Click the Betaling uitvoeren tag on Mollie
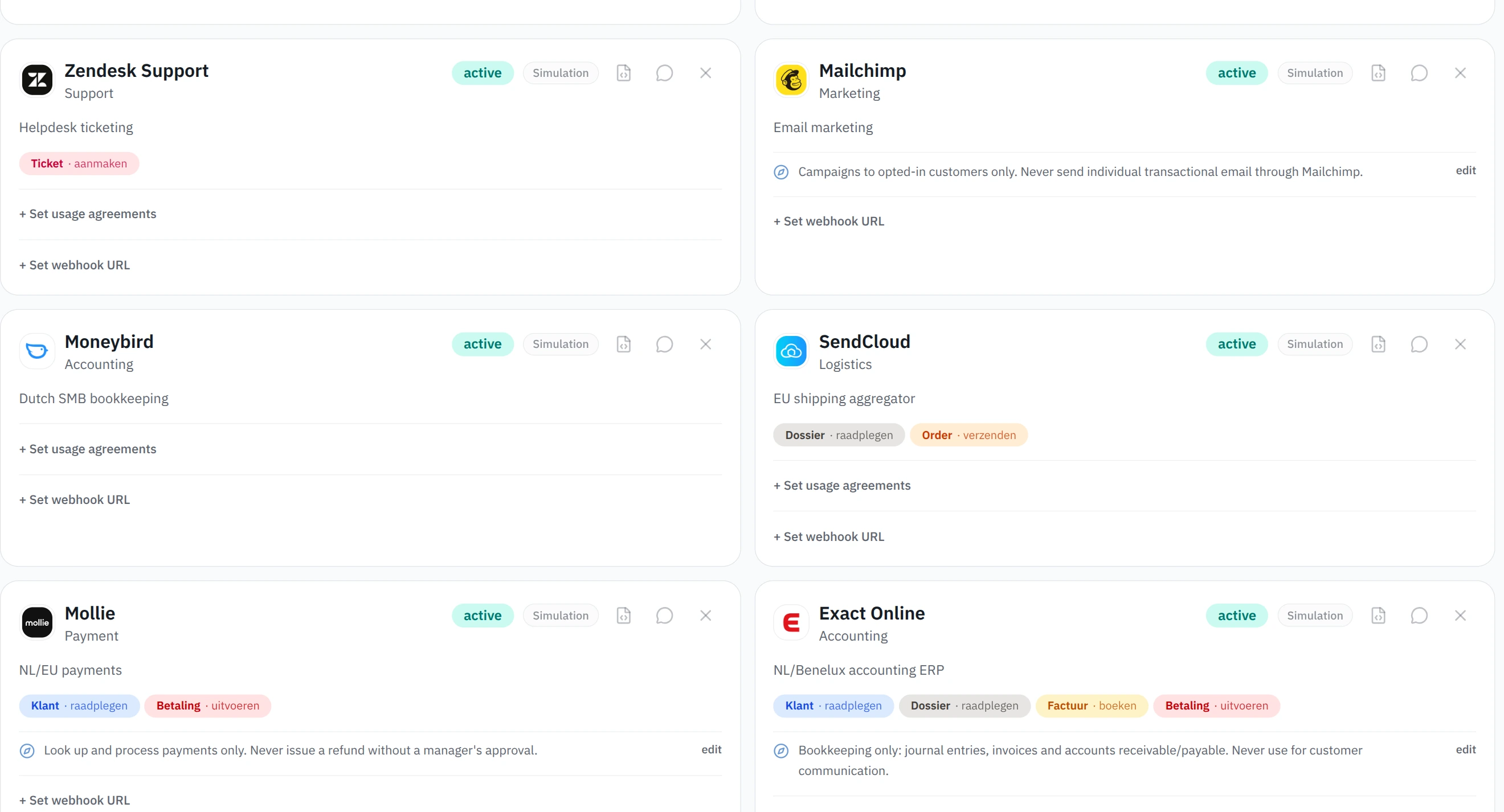The height and width of the screenshot is (812, 1504). coord(208,706)
